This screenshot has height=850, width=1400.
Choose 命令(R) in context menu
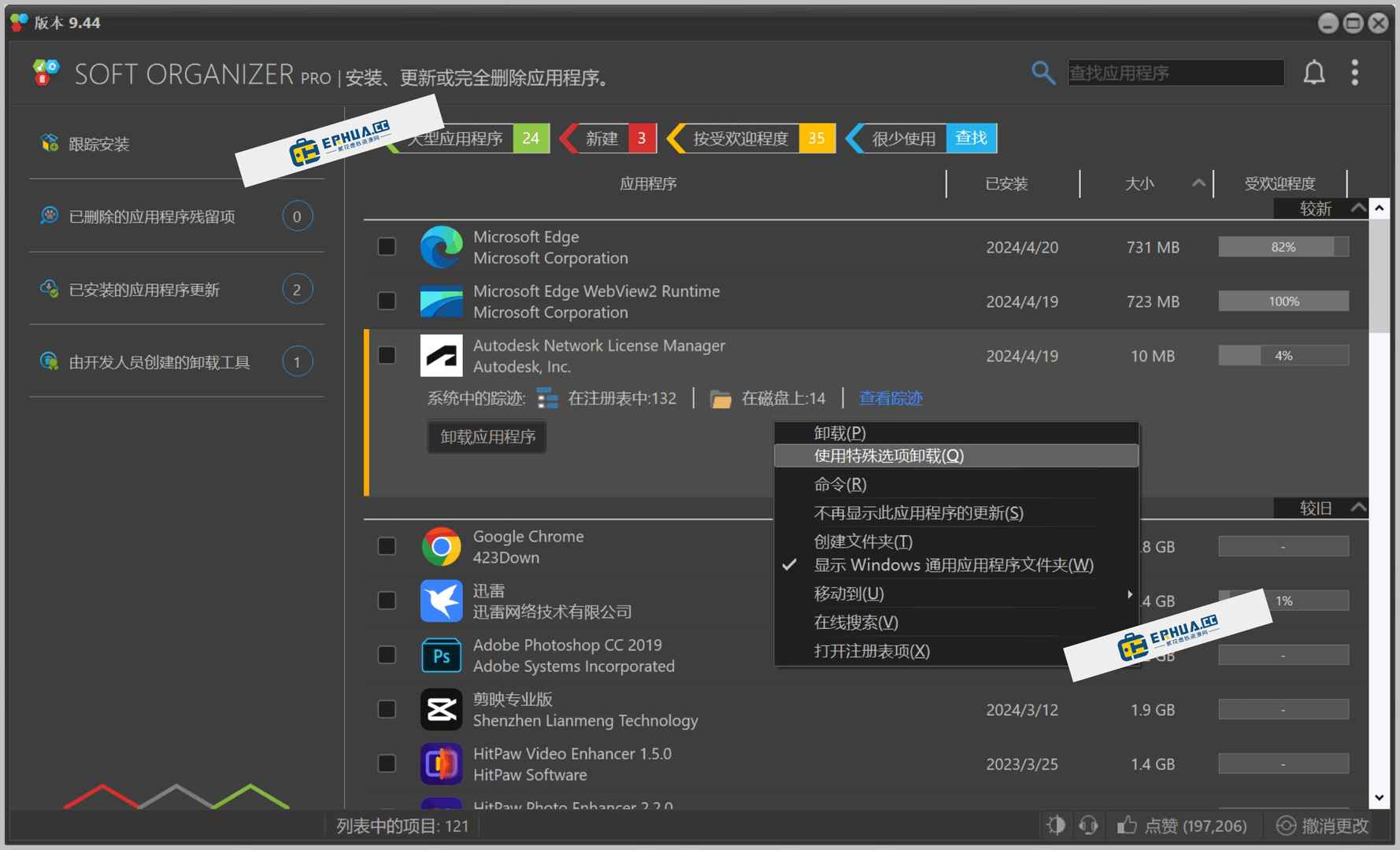pyautogui.click(x=956, y=484)
